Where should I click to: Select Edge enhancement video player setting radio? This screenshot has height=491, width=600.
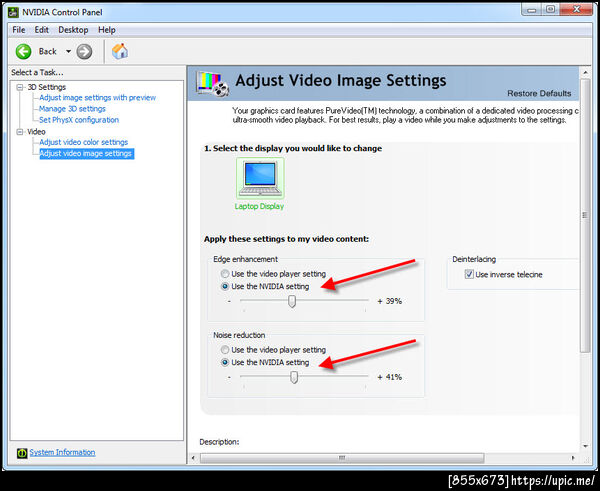tap(225, 274)
